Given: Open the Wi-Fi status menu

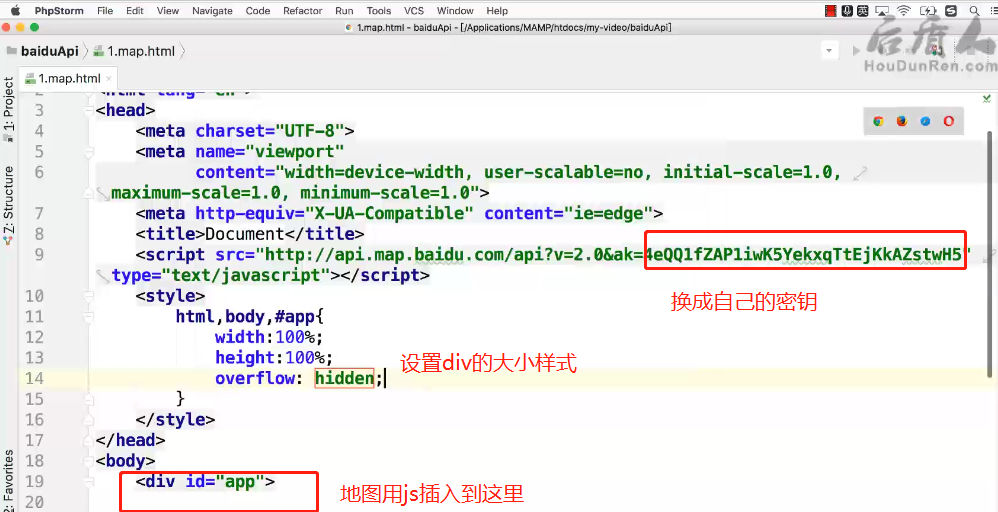Looking at the screenshot, I should [904, 11].
